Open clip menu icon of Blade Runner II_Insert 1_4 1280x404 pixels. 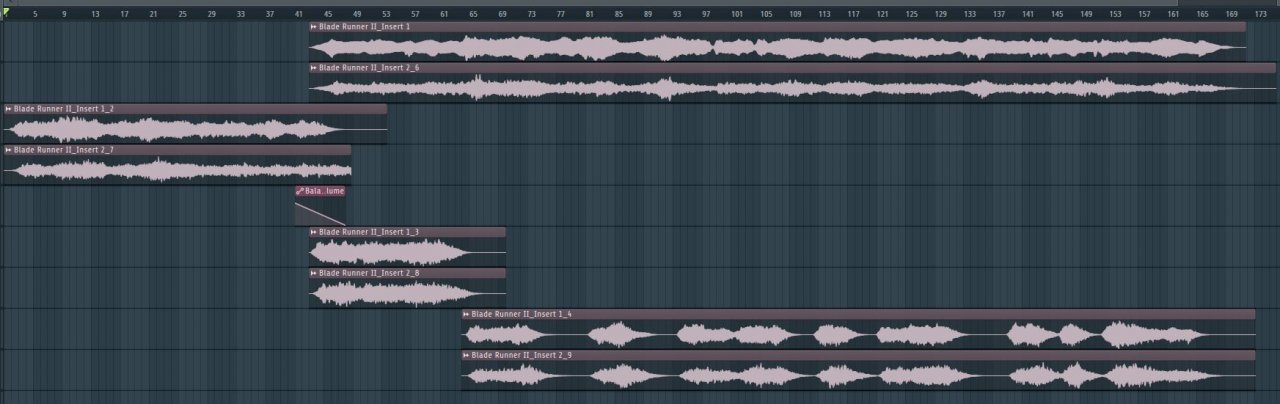(466, 314)
